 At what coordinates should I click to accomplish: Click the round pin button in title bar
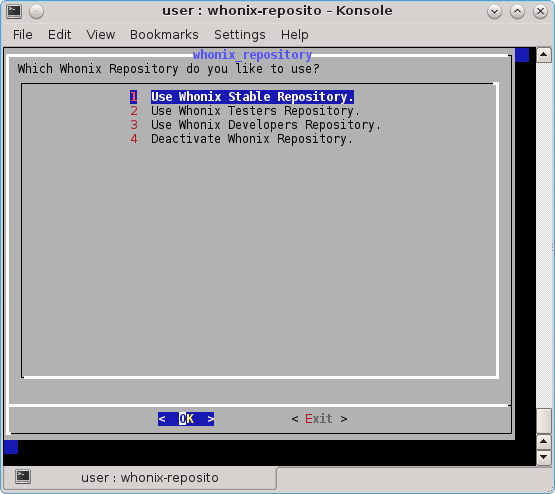[36, 12]
